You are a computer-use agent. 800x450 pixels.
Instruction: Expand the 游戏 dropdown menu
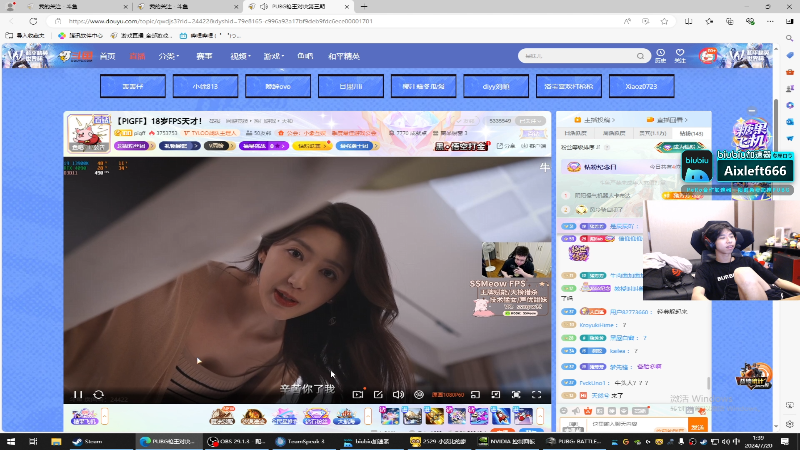point(273,56)
